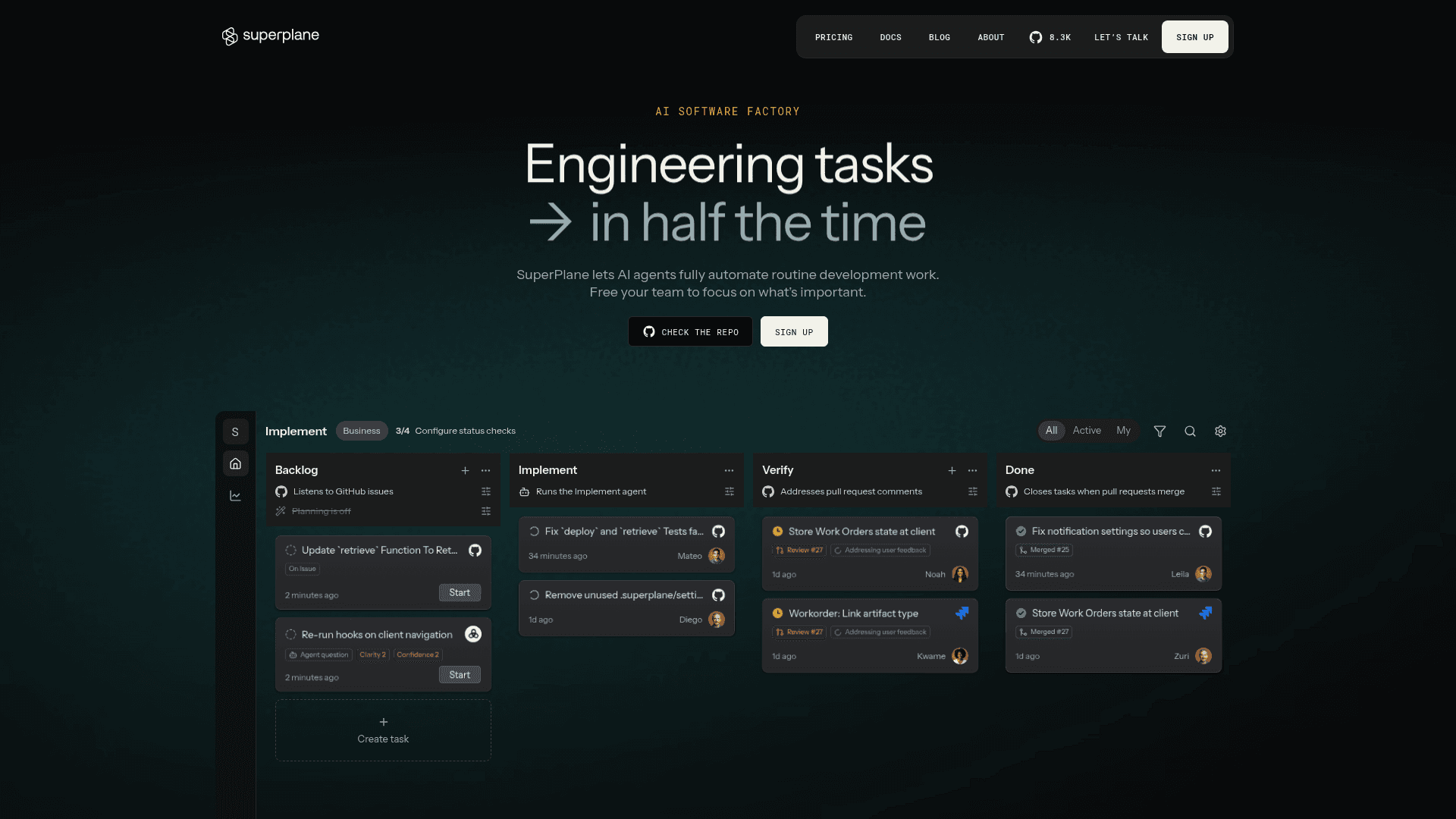
Task: Open board settings gear icon
Action: coord(1220,431)
